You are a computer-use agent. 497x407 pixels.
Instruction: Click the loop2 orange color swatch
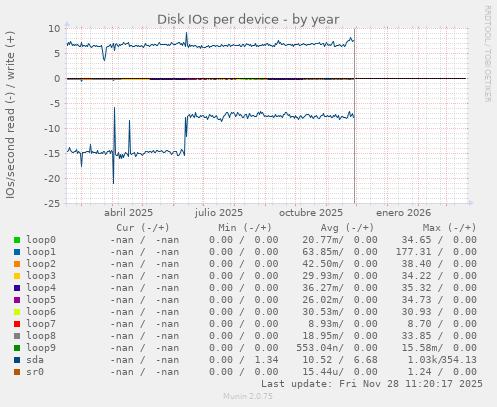17,264
